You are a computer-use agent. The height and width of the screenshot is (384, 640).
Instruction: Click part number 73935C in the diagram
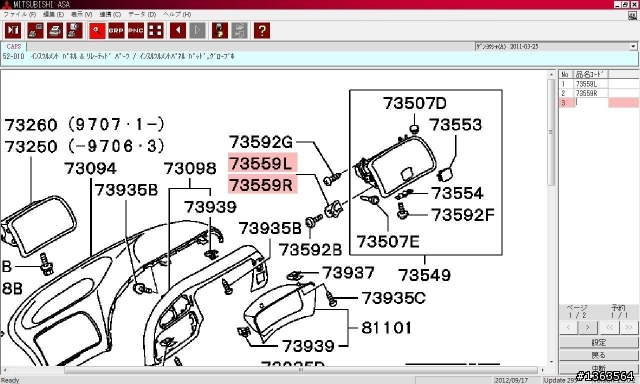(394, 298)
